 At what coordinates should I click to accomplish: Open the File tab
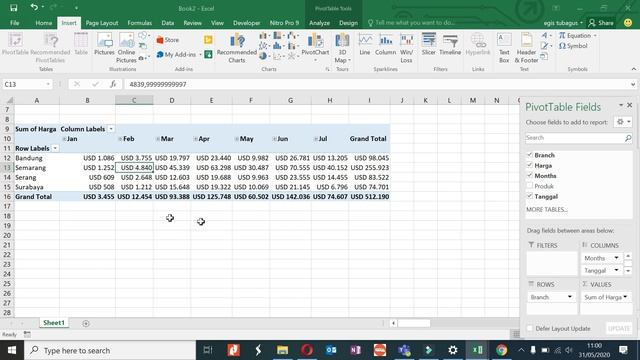pyautogui.click(x=15, y=23)
